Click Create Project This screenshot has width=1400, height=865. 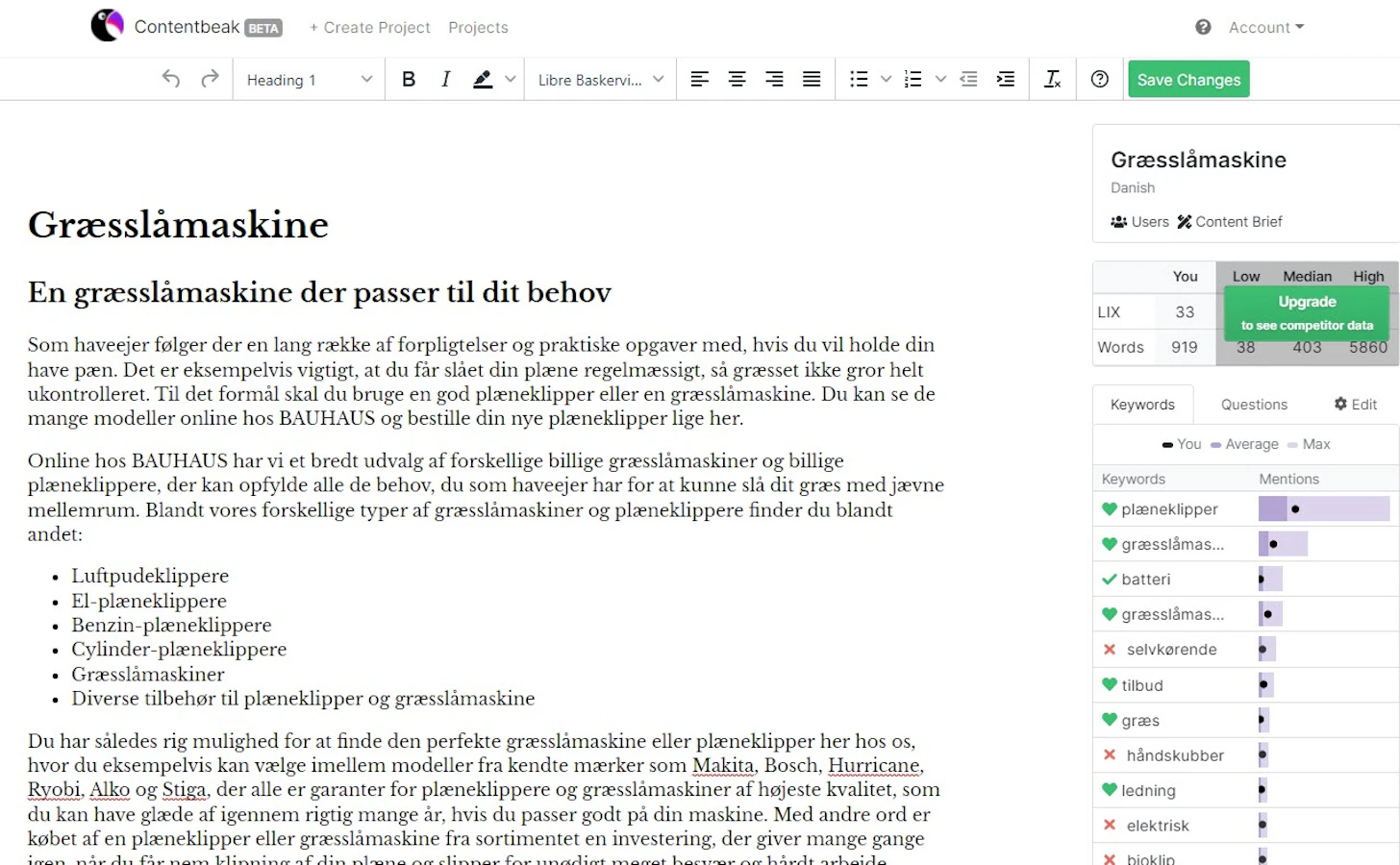tap(369, 28)
